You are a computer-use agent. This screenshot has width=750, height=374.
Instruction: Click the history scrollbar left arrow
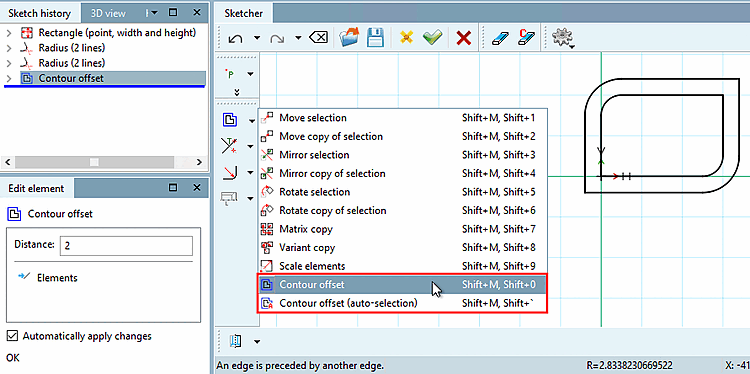coord(8,163)
